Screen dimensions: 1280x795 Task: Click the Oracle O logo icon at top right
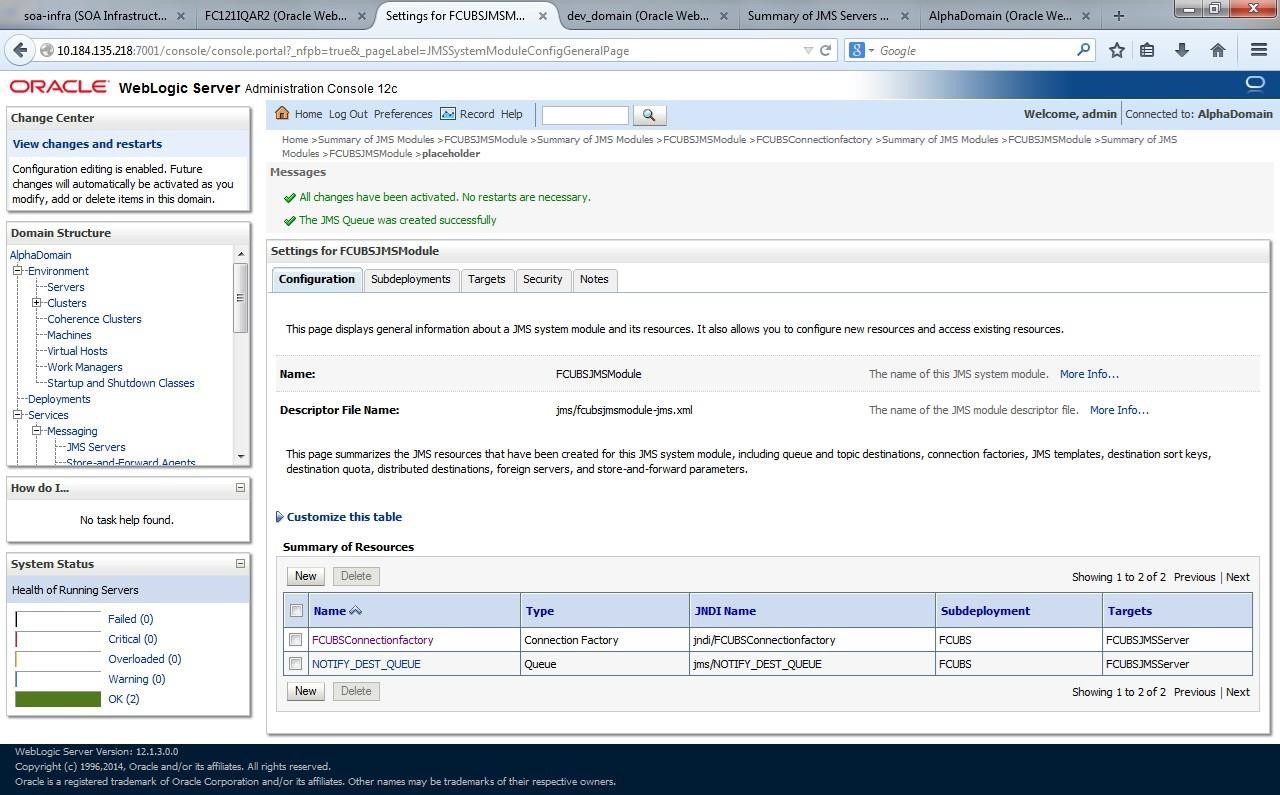click(1254, 83)
